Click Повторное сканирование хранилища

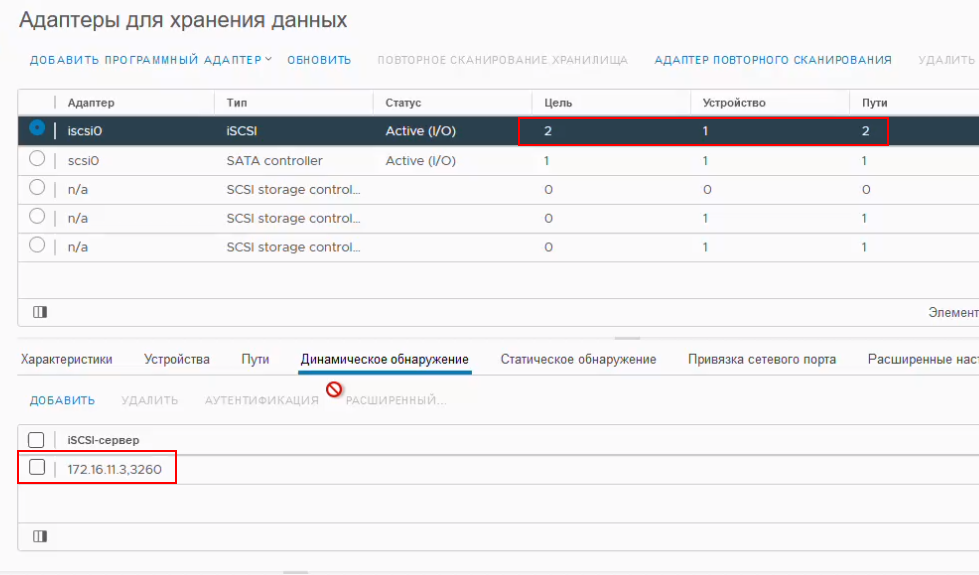(x=502, y=60)
